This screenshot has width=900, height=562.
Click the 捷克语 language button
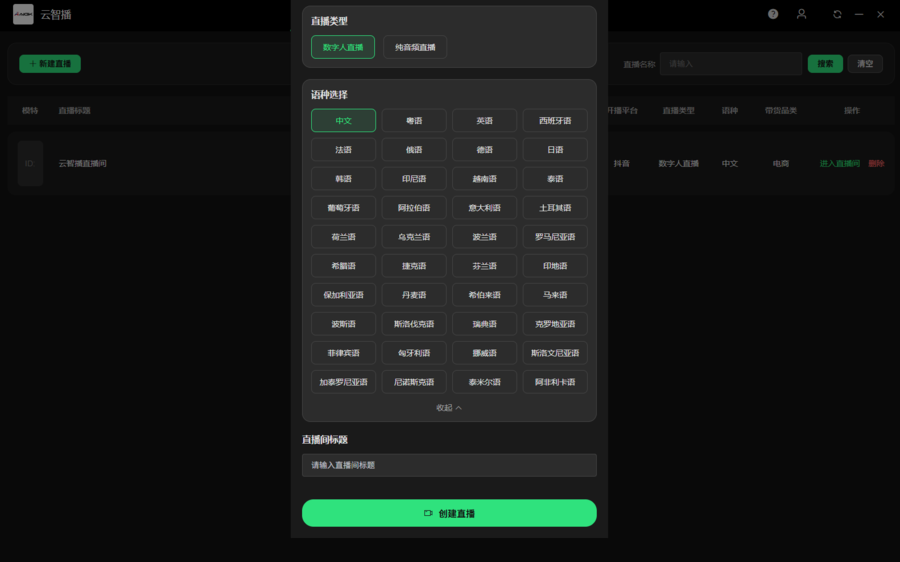(x=414, y=266)
